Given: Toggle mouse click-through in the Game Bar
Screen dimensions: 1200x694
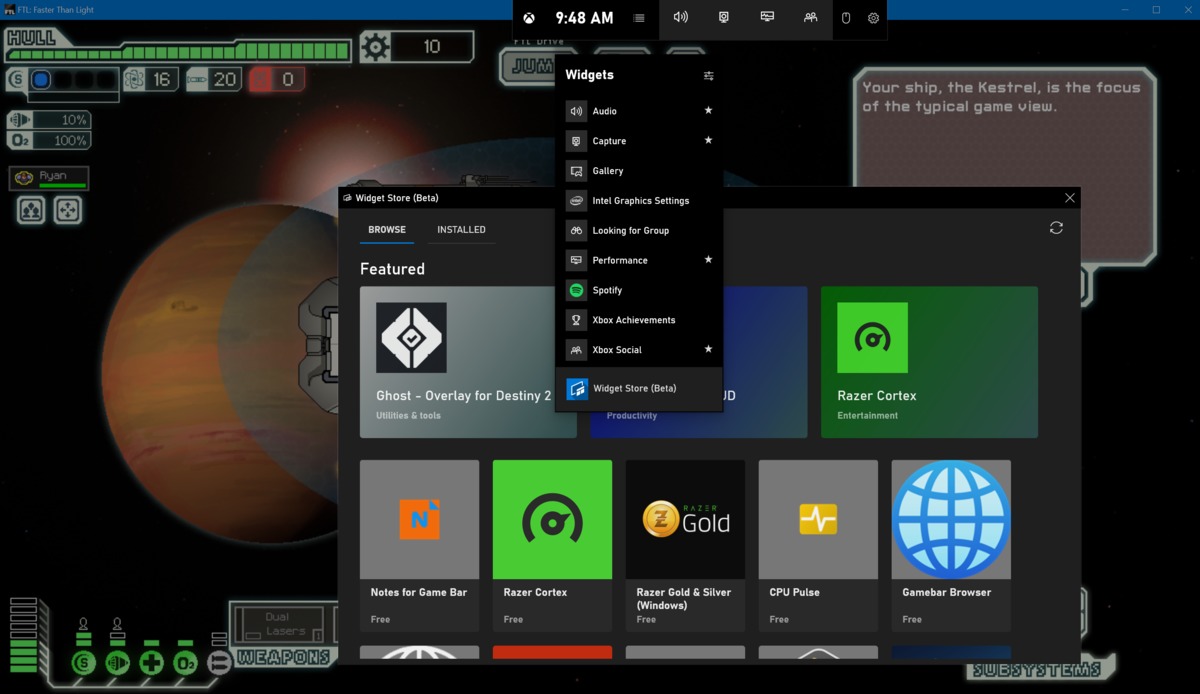Looking at the screenshot, I should tap(845, 18).
